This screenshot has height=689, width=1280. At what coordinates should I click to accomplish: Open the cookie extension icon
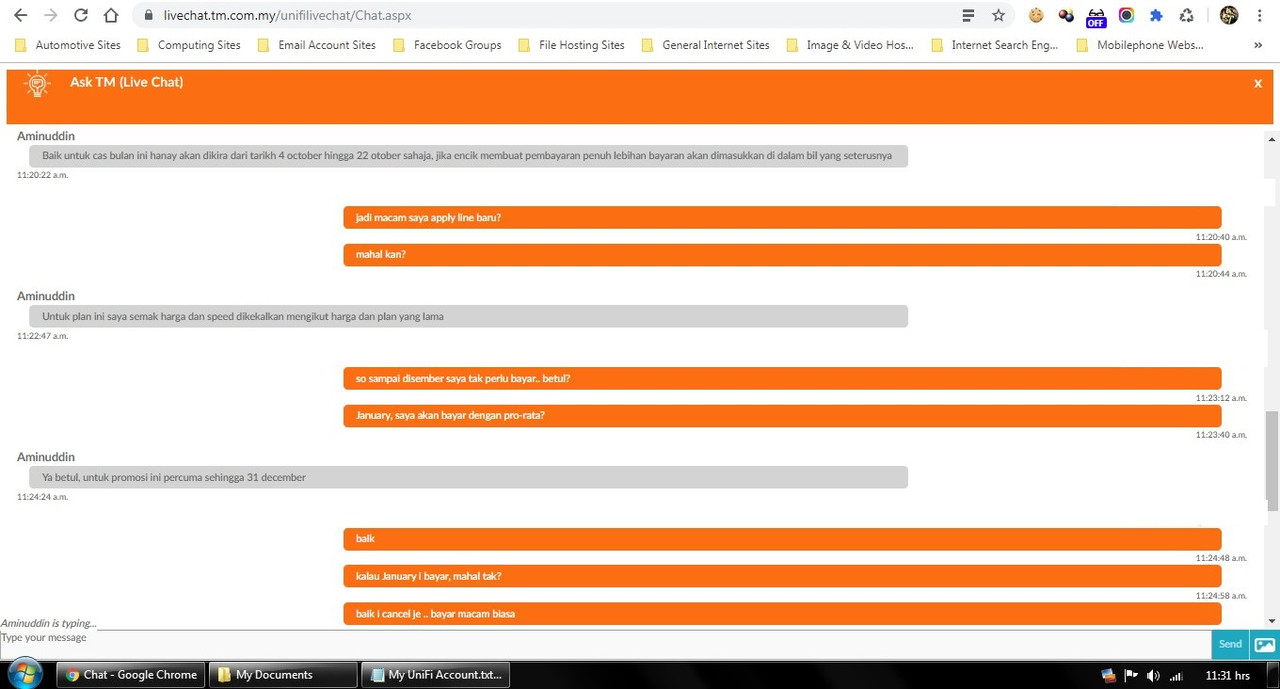(x=1036, y=15)
